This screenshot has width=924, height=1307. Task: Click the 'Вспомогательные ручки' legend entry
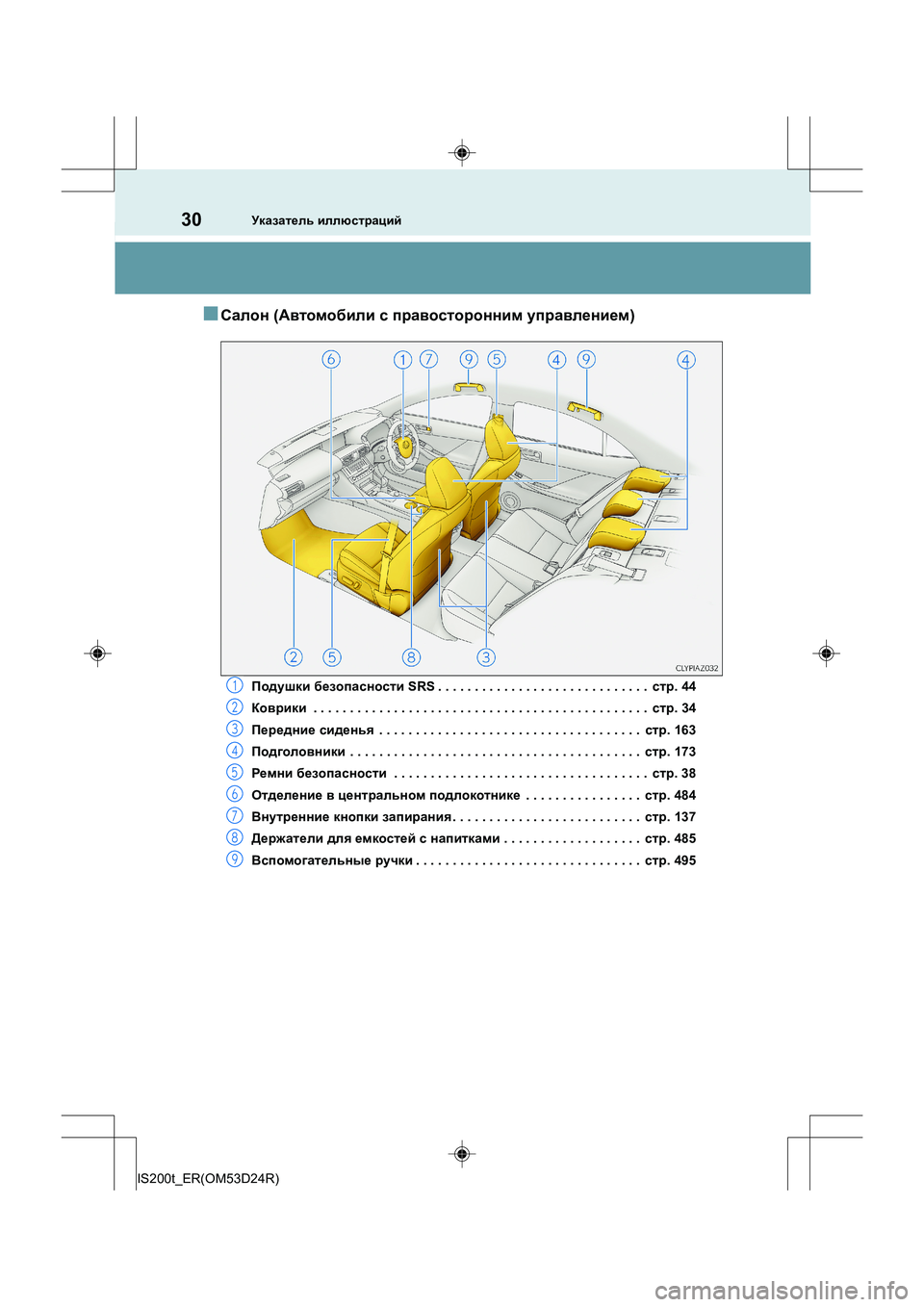(x=331, y=860)
